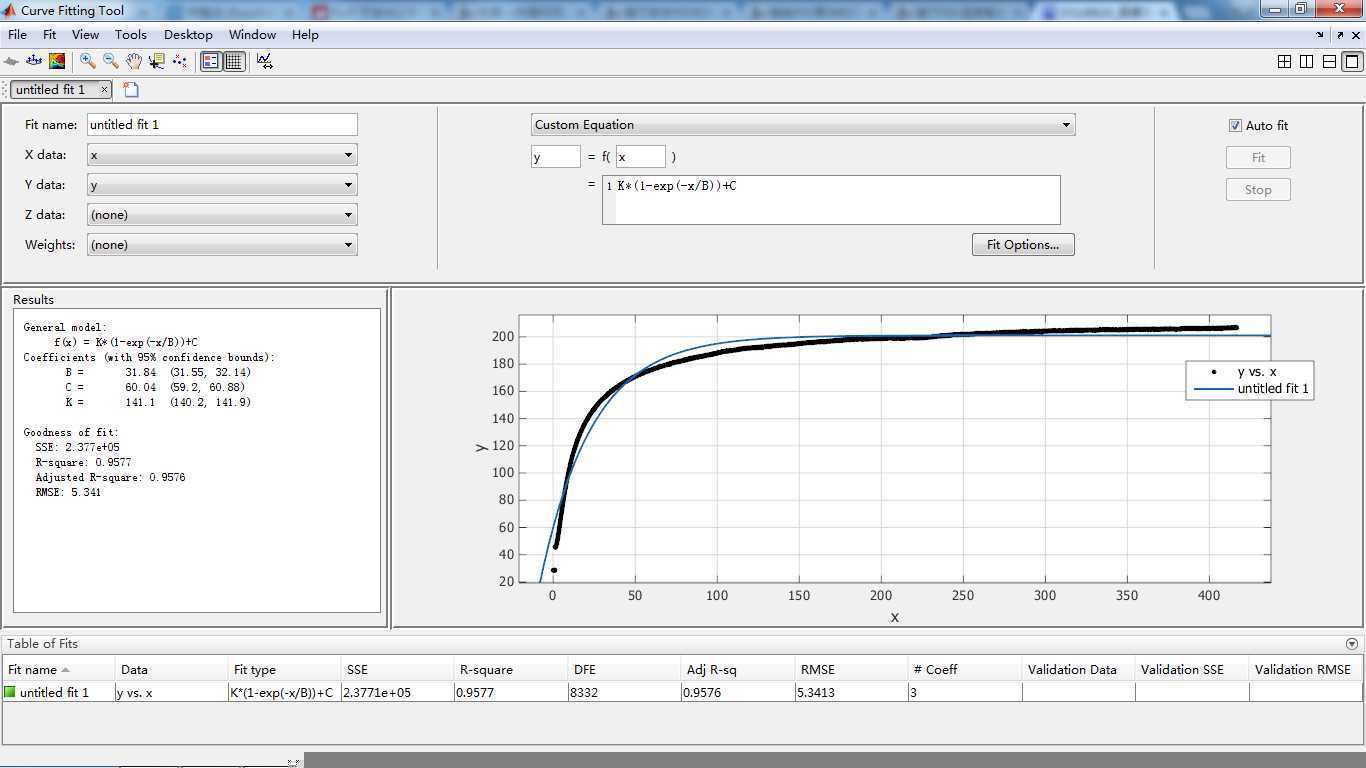Toggle the Legend toolbar button
The image size is (1366, 768).
[211, 61]
